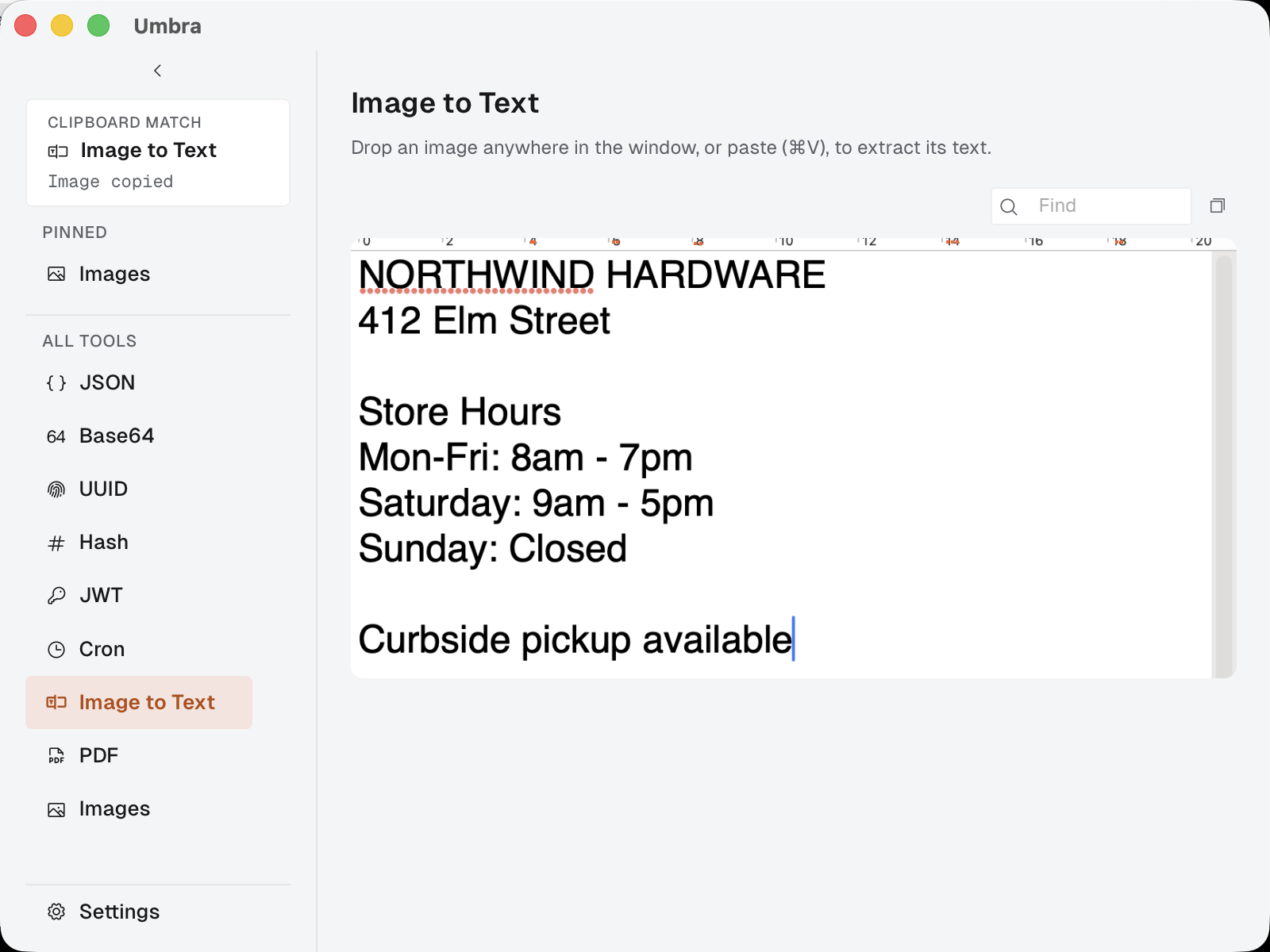Click the Hash pound-sign icon

(56, 543)
